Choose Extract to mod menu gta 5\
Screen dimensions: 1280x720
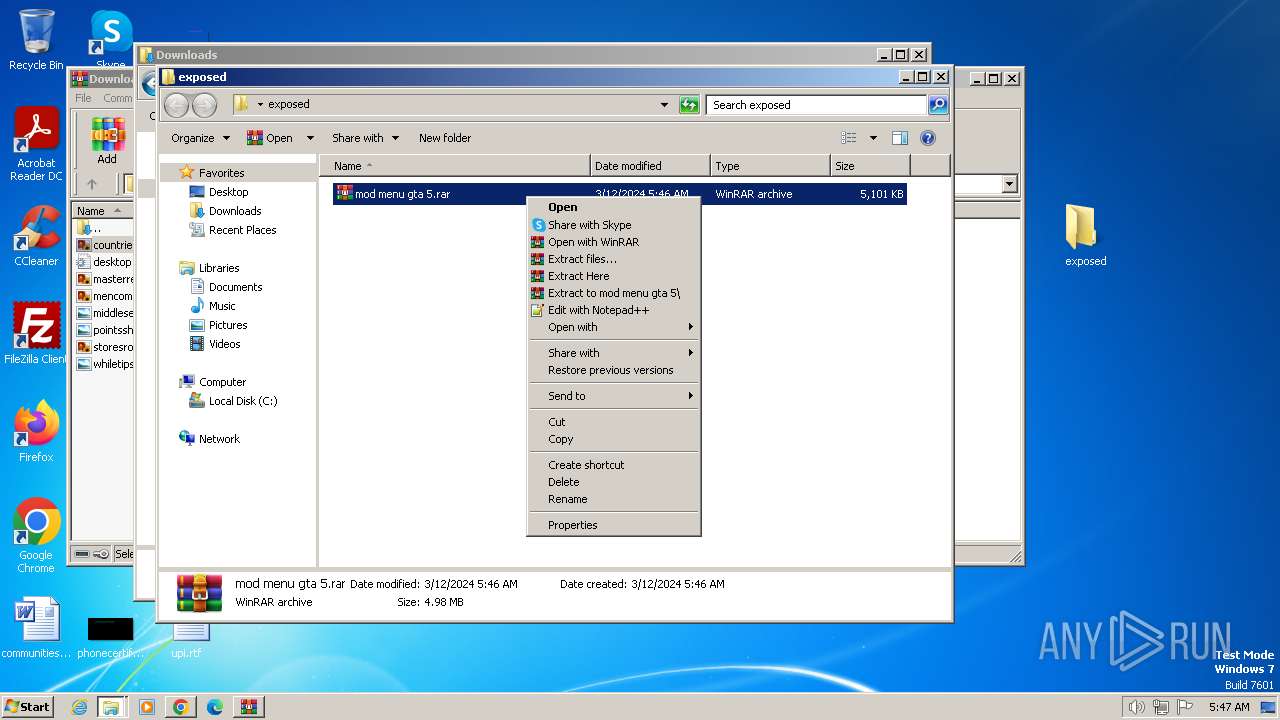tap(614, 293)
